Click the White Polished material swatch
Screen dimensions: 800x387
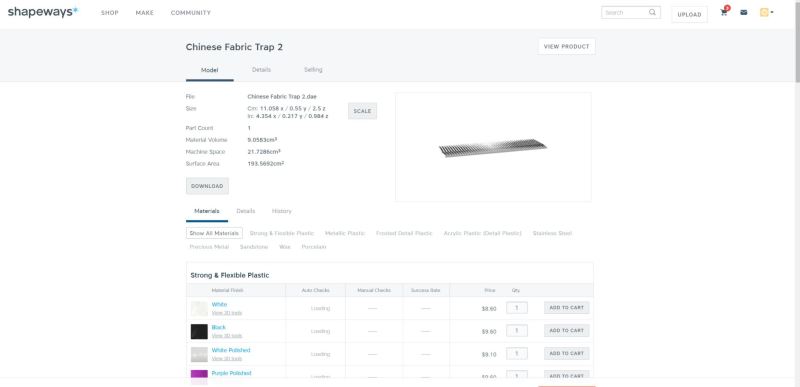(199, 354)
